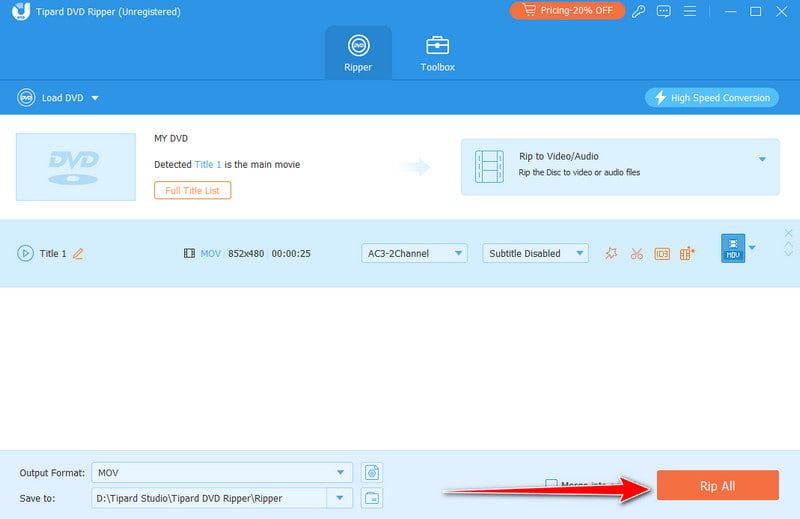The height and width of the screenshot is (519, 800).
Task: Expand the AC3-2Channel audio dropdown
Action: (x=414, y=254)
